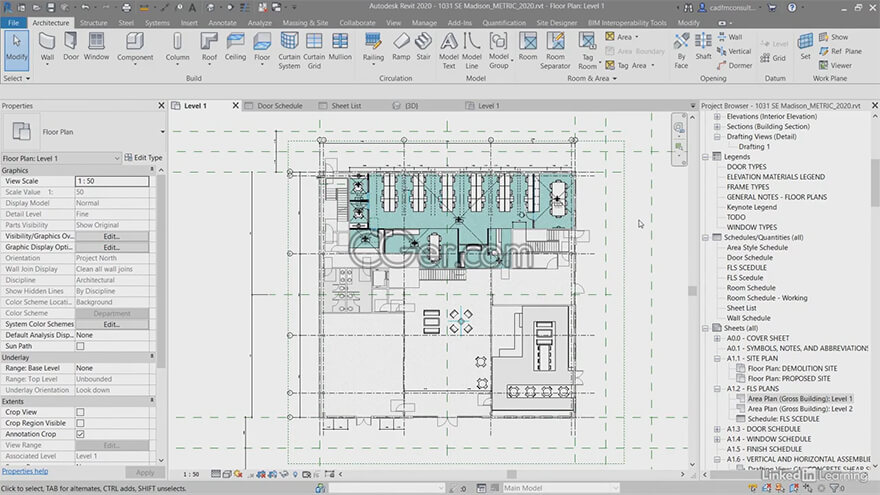Collapse the Schedules/Quantities (all) node
The image size is (880, 495).
click(705, 238)
